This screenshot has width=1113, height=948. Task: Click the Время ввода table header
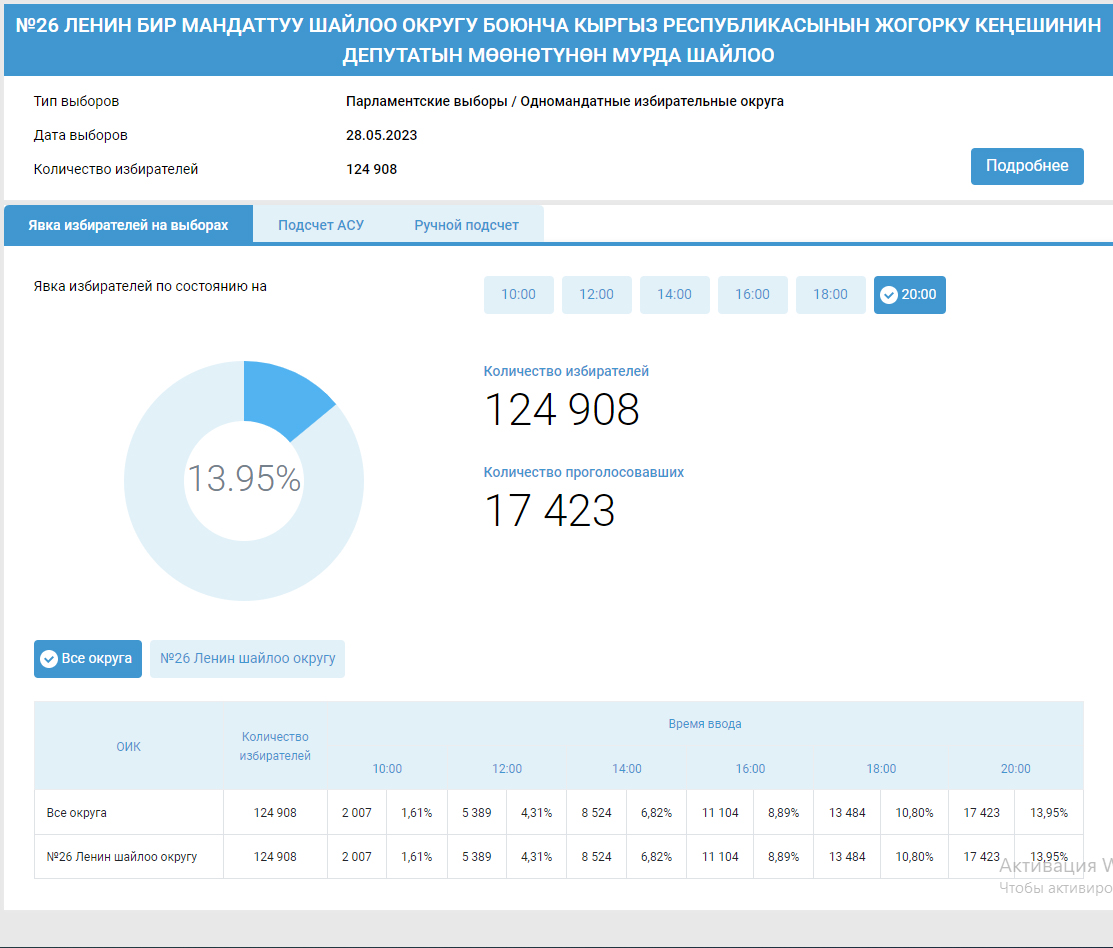coord(704,724)
